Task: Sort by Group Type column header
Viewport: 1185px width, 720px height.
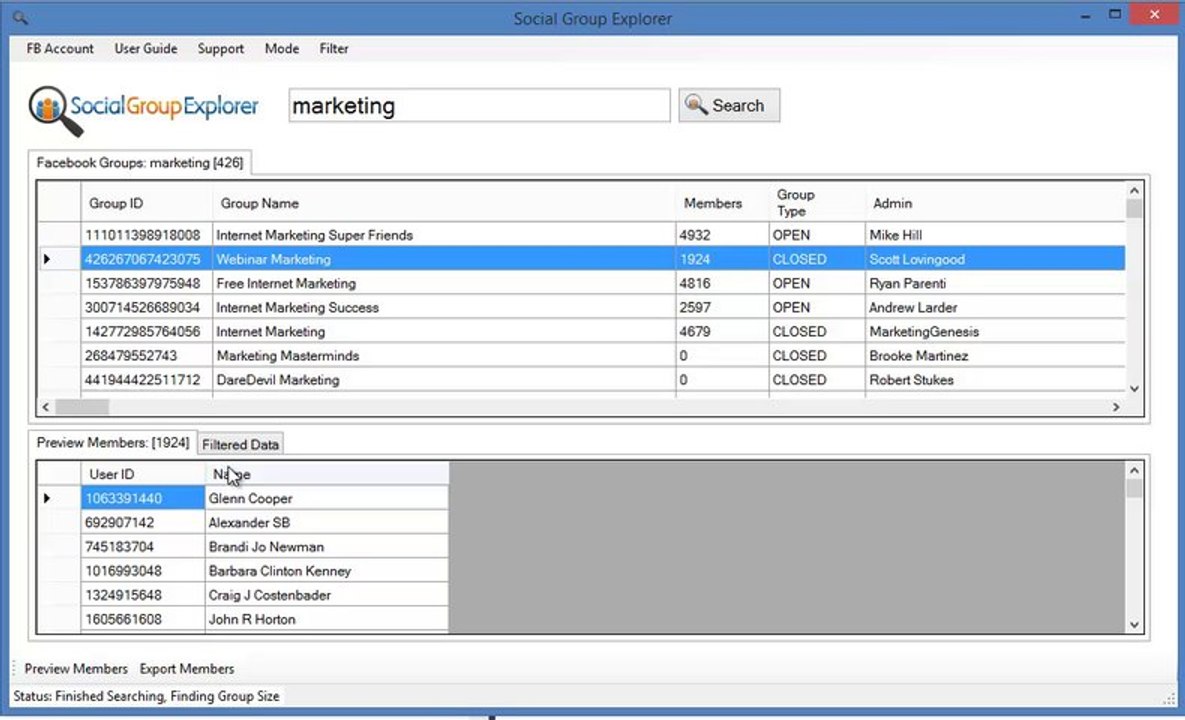Action: pyautogui.click(x=817, y=203)
